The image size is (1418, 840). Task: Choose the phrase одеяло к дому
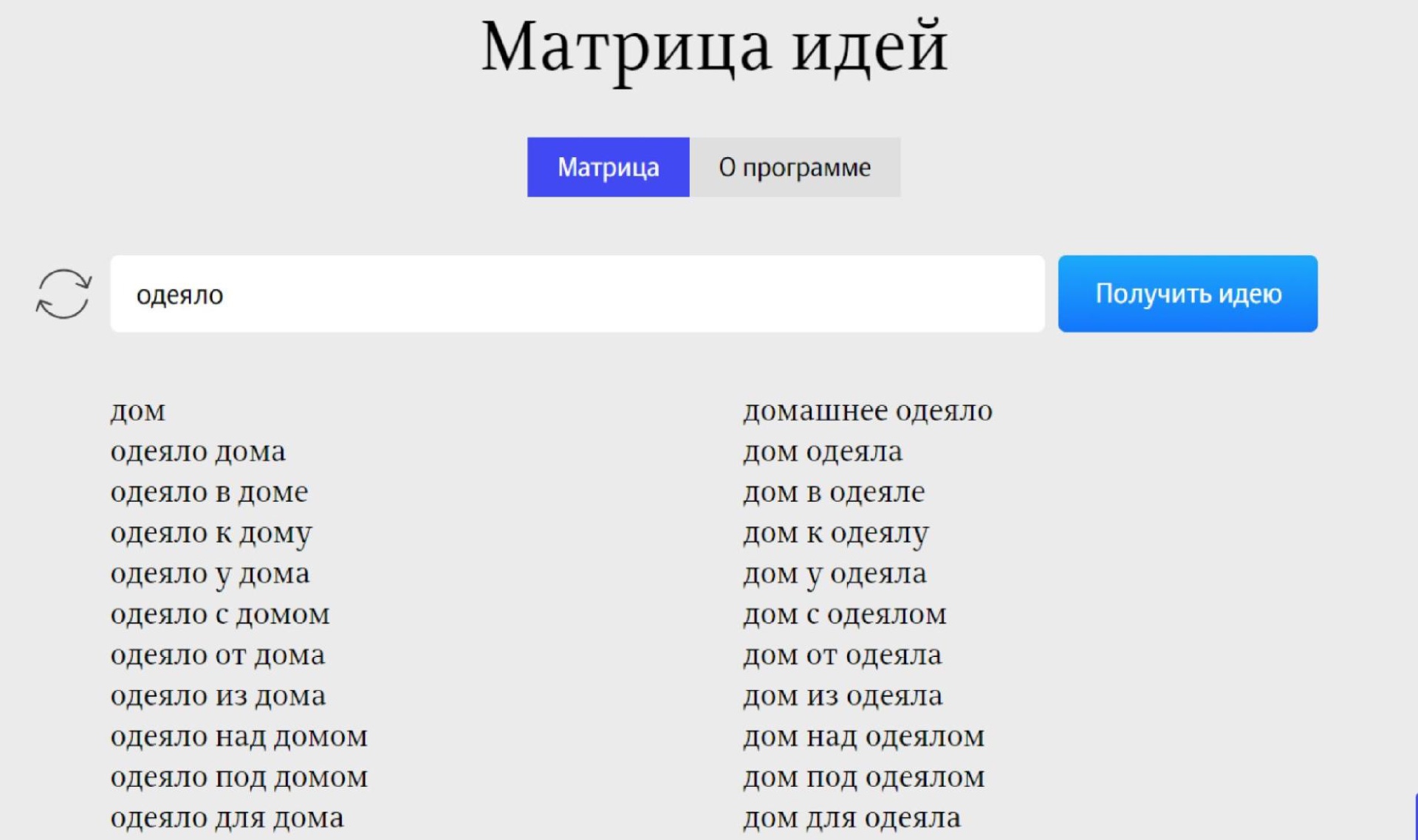pyautogui.click(x=211, y=533)
